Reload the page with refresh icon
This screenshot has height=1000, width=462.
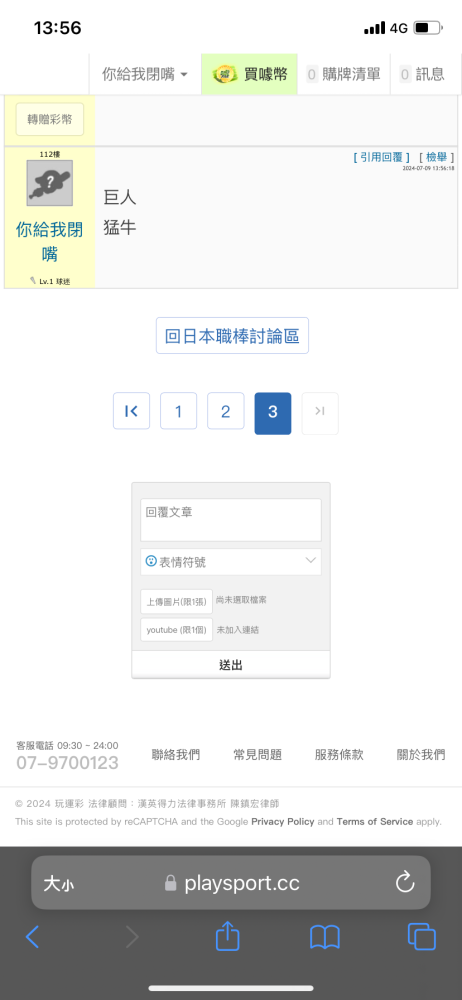pyautogui.click(x=405, y=883)
